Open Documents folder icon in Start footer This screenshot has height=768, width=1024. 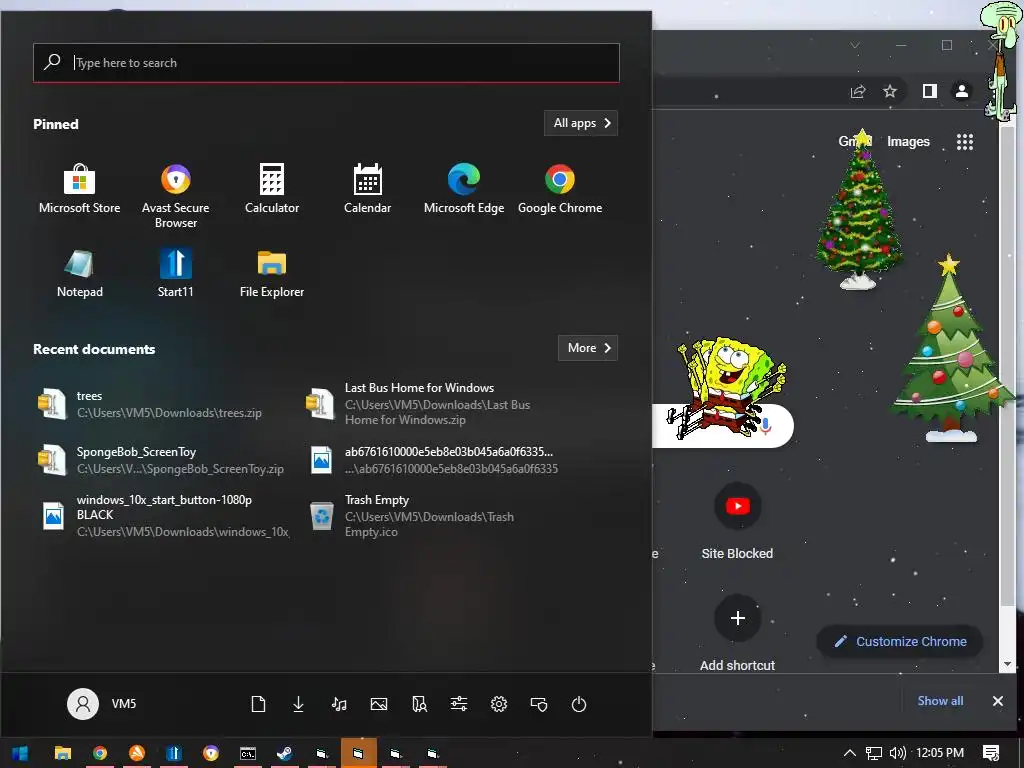(x=258, y=703)
